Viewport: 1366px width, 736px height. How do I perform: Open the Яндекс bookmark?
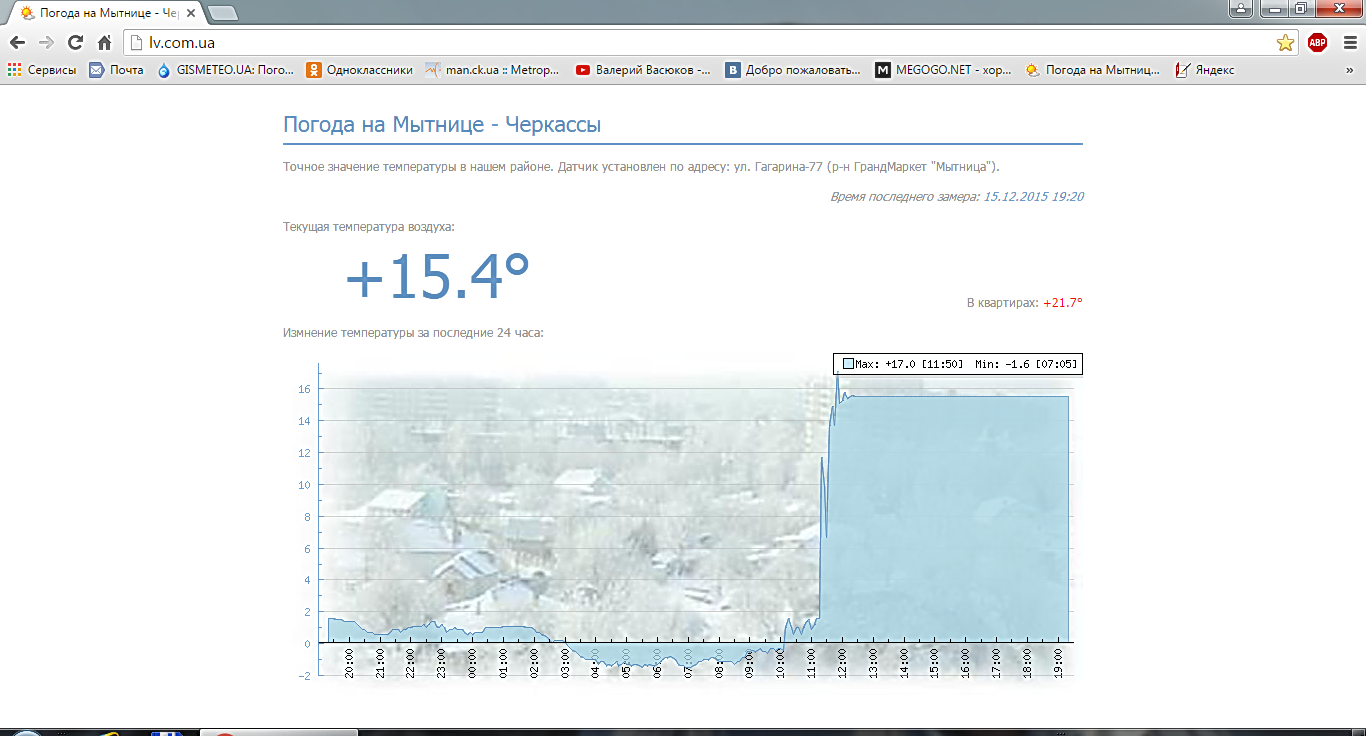(1205, 70)
